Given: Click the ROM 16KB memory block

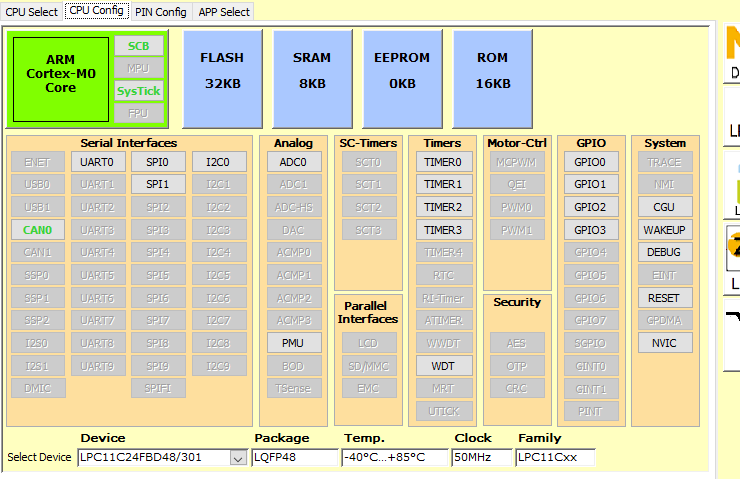Looking at the screenshot, I should tap(493, 79).
